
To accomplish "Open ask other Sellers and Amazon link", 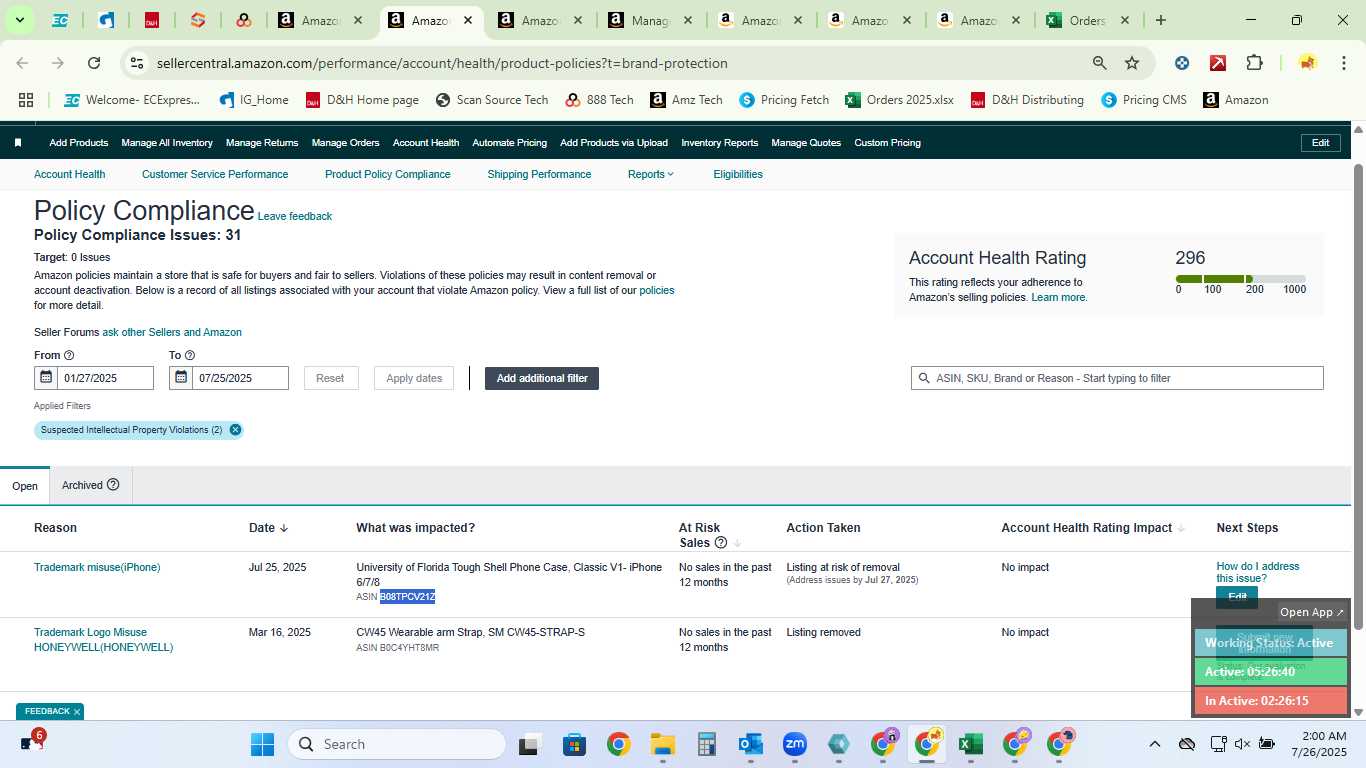I will (172, 332).
